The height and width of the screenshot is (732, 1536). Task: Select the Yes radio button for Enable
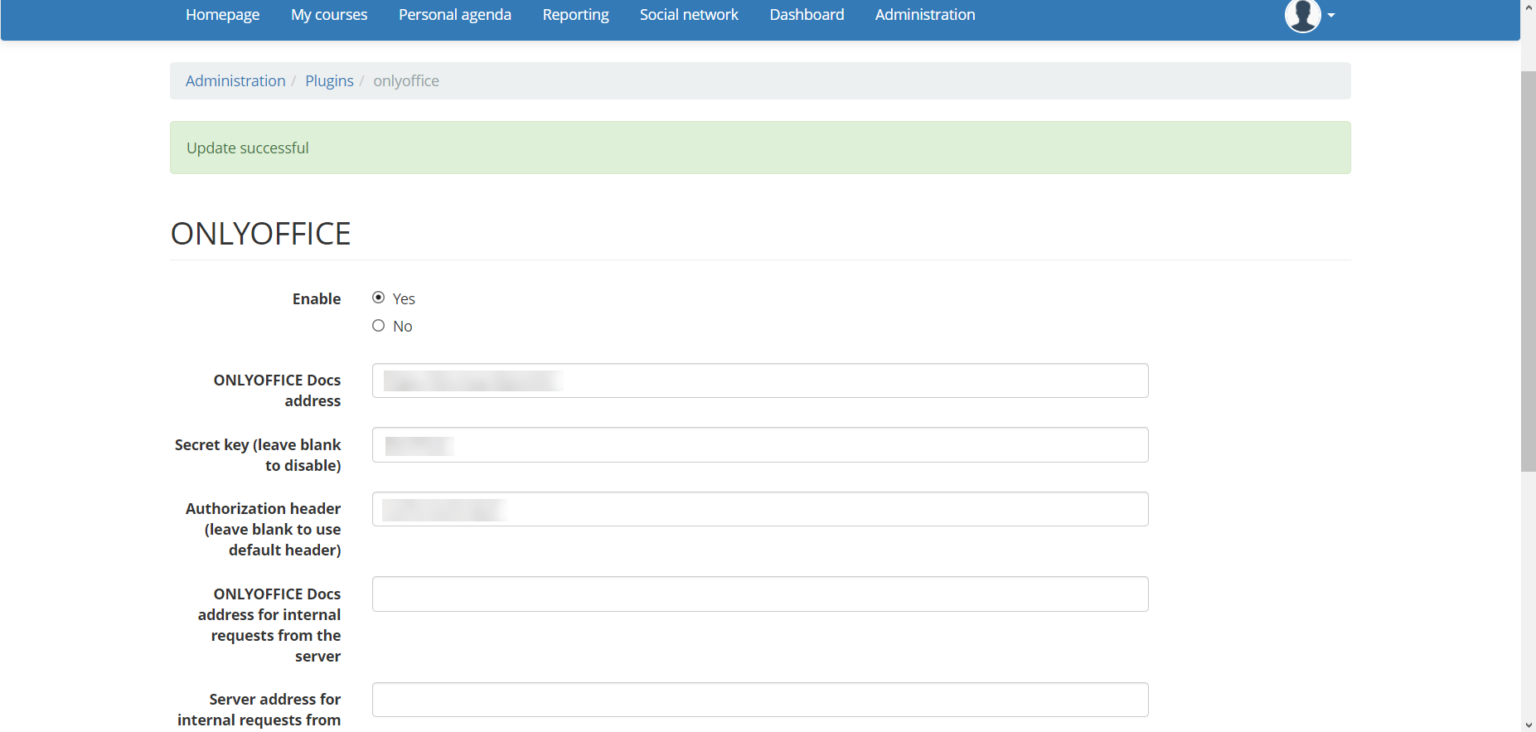[x=378, y=297]
